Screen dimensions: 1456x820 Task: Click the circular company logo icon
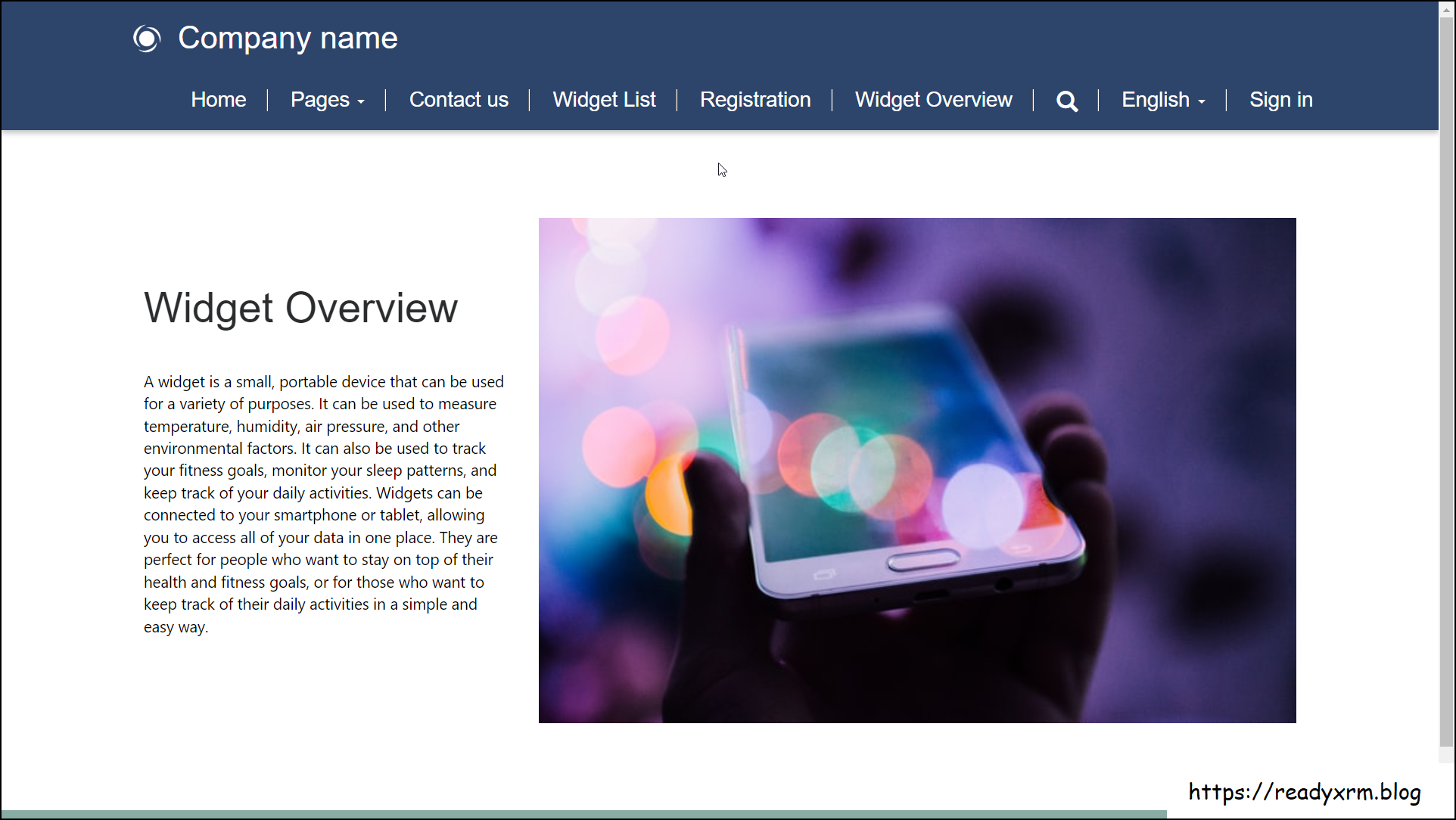[x=147, y=39]
